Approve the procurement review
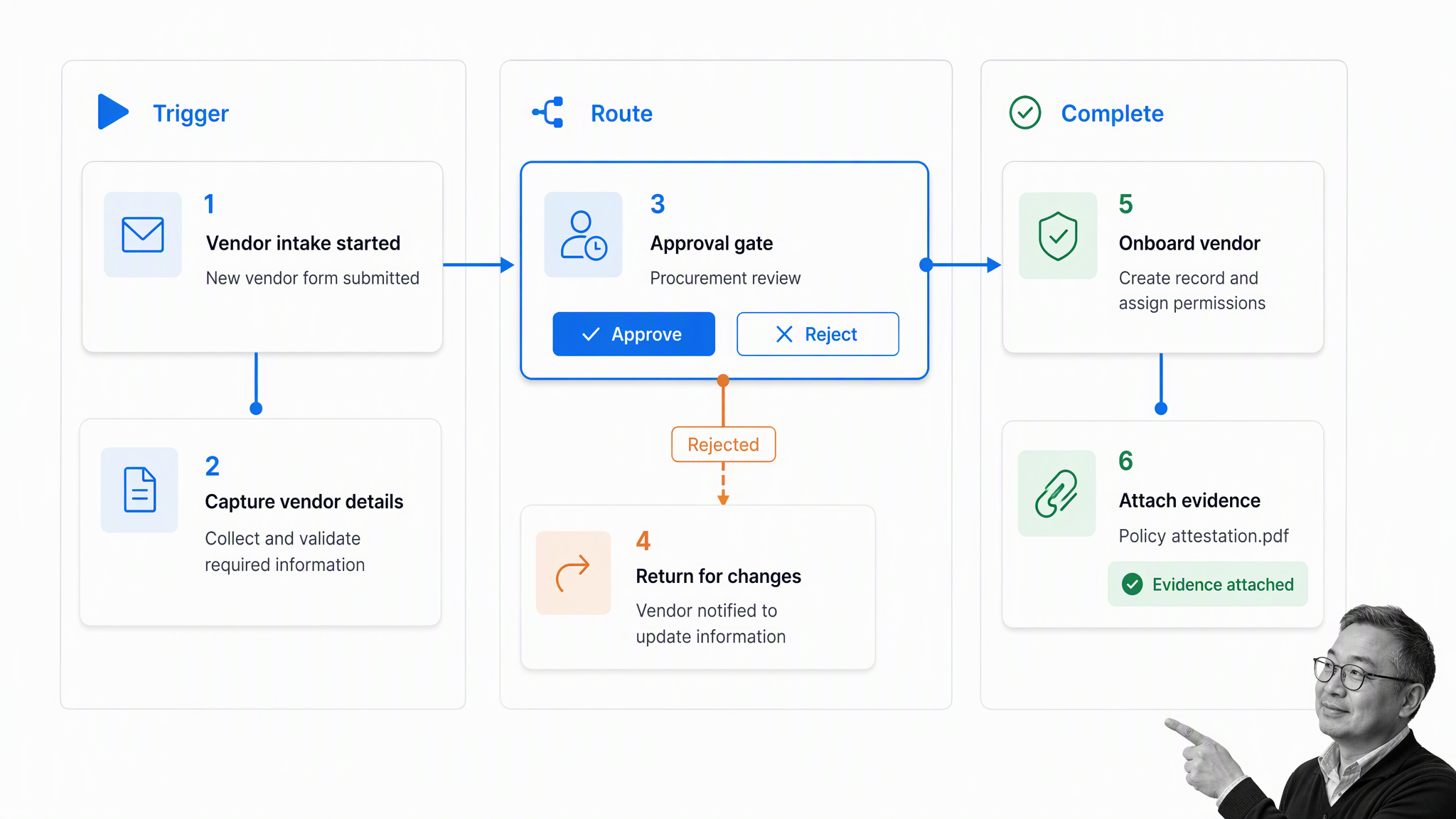 633,334
